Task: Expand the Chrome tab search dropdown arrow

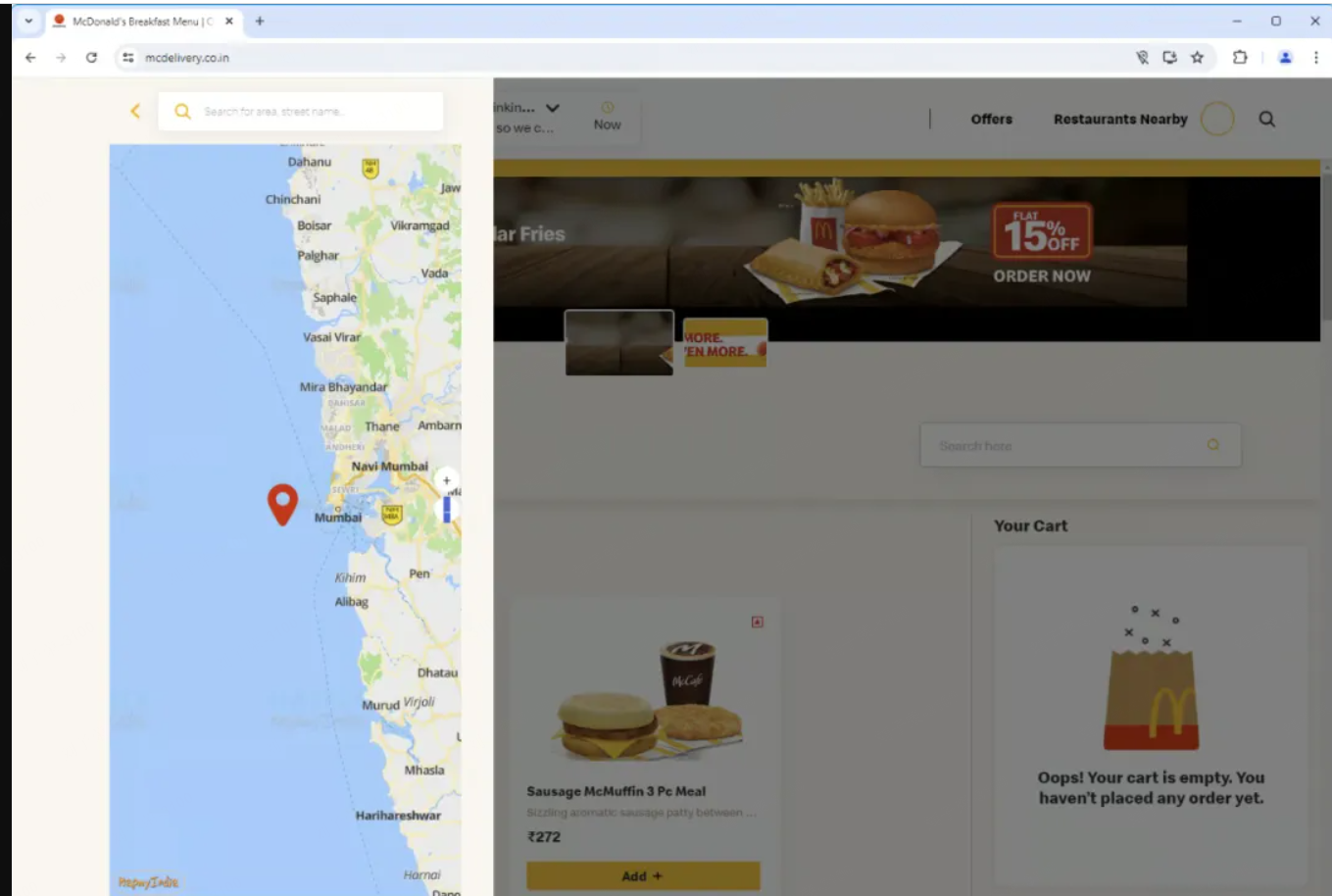Action: point(28,21)
